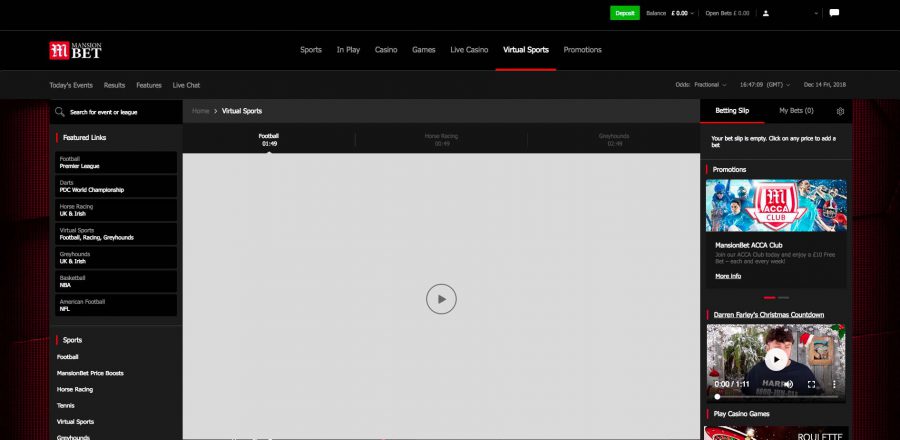Viewport: 900px width, 440px height.
Task: Change the Odds format dropdown
Action: (x=701, y=85)
